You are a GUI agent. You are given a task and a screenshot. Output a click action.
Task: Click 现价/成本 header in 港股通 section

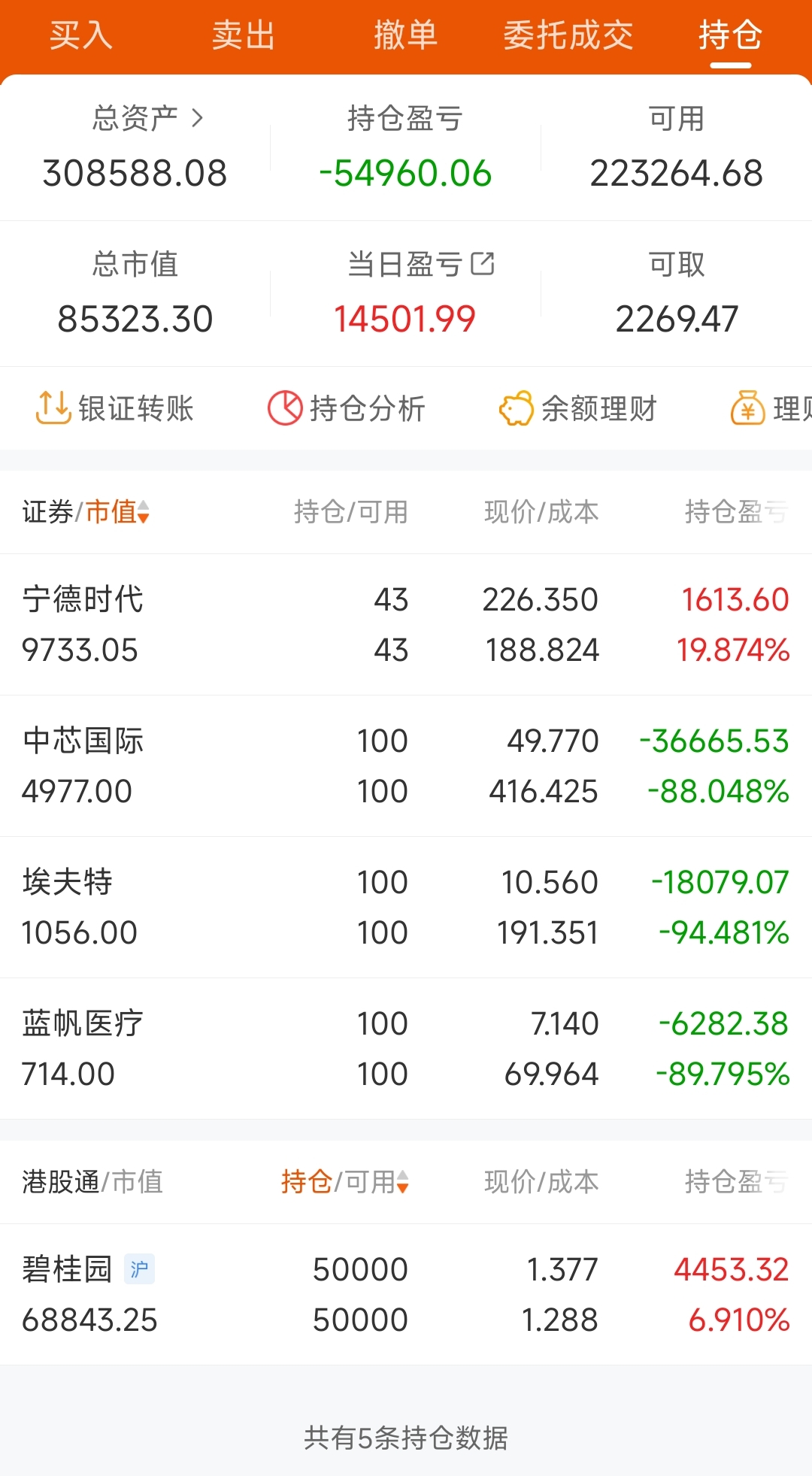click(x=541, y=1182)
